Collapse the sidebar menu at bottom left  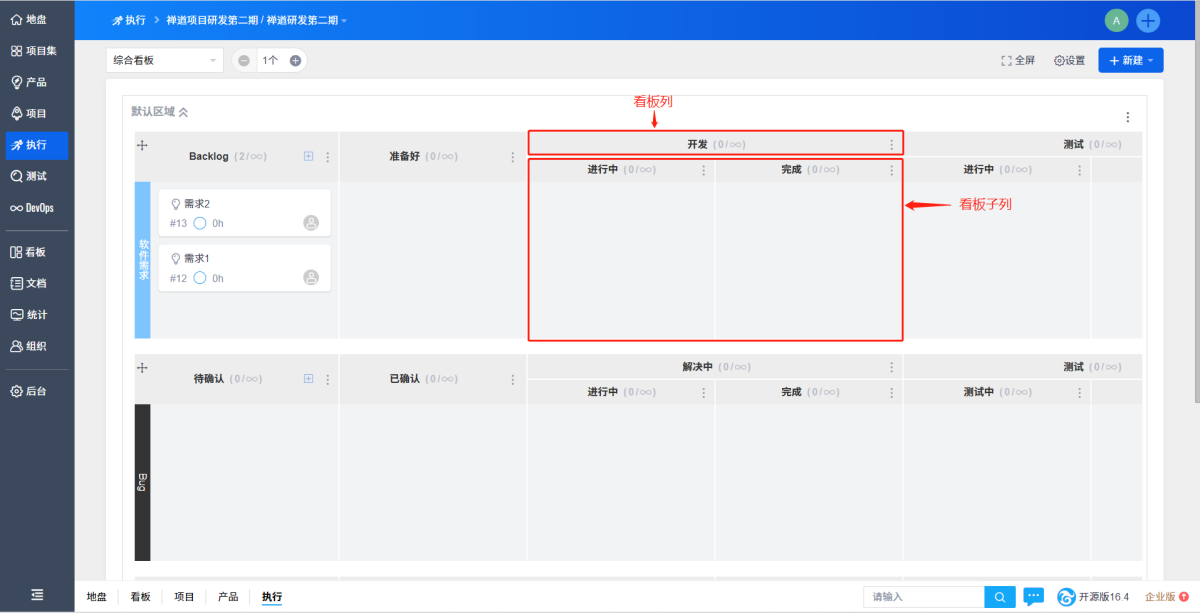(37, 595)
